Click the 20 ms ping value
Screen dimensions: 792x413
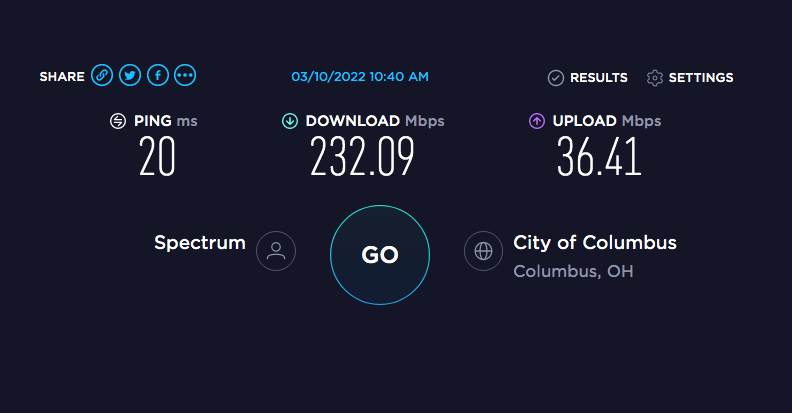[x=157, y=157]
